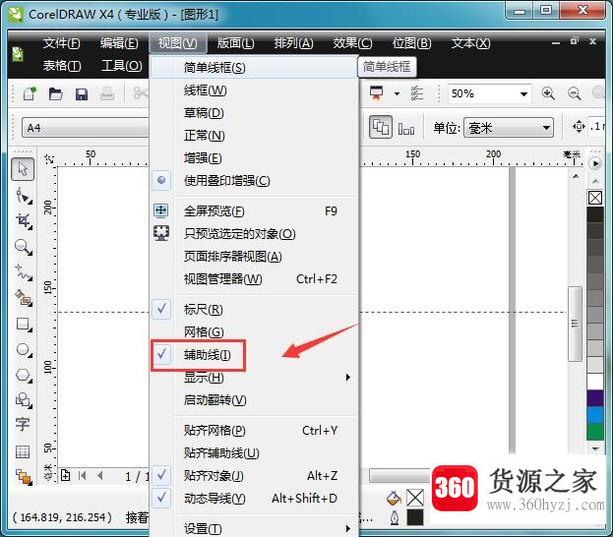Open 视图管理器(W) from menu
The height and width of the screenshot is (537, 613).
(x=254, y=279)
